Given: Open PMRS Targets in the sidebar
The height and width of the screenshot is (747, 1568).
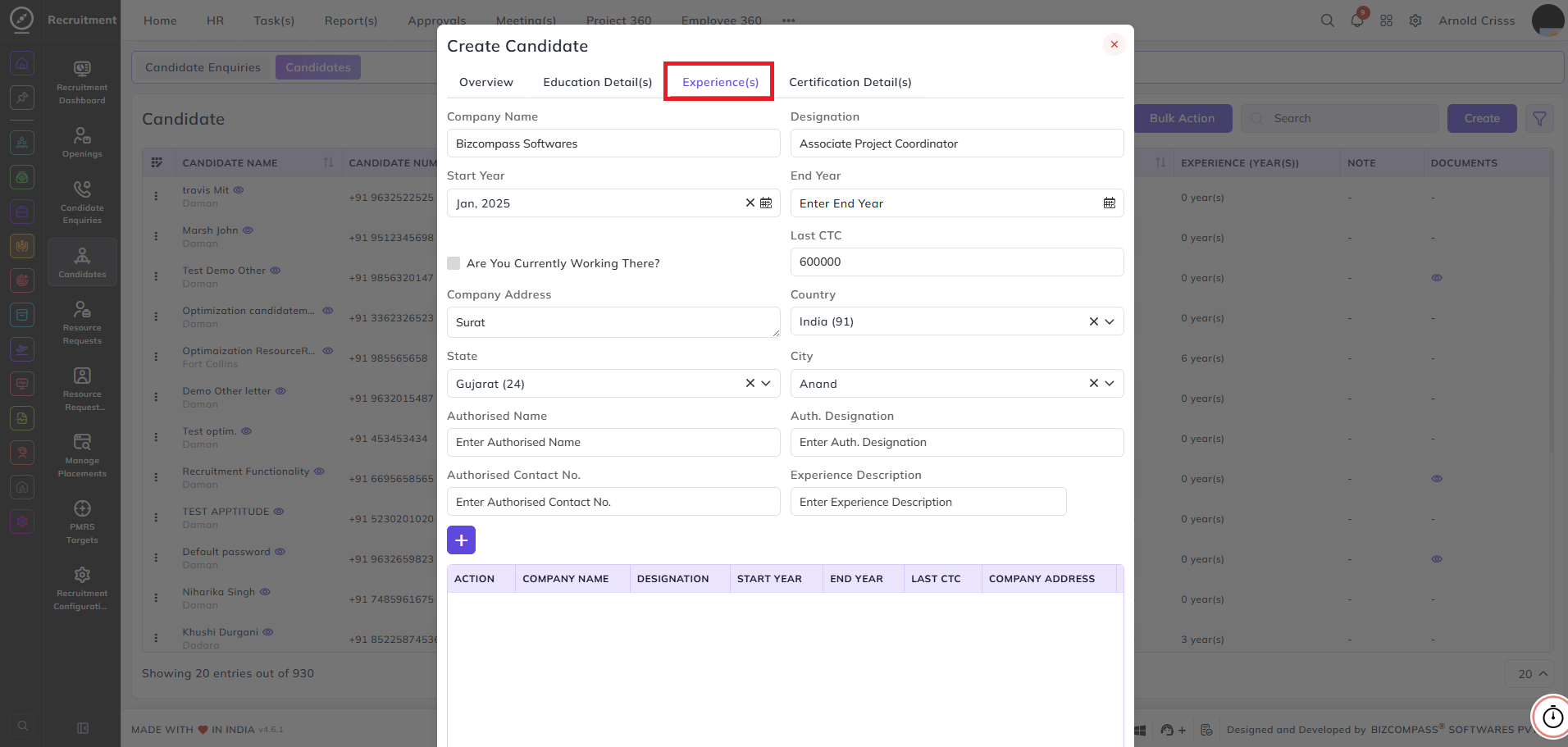Looking at the screenshot, I should (82, 522).
